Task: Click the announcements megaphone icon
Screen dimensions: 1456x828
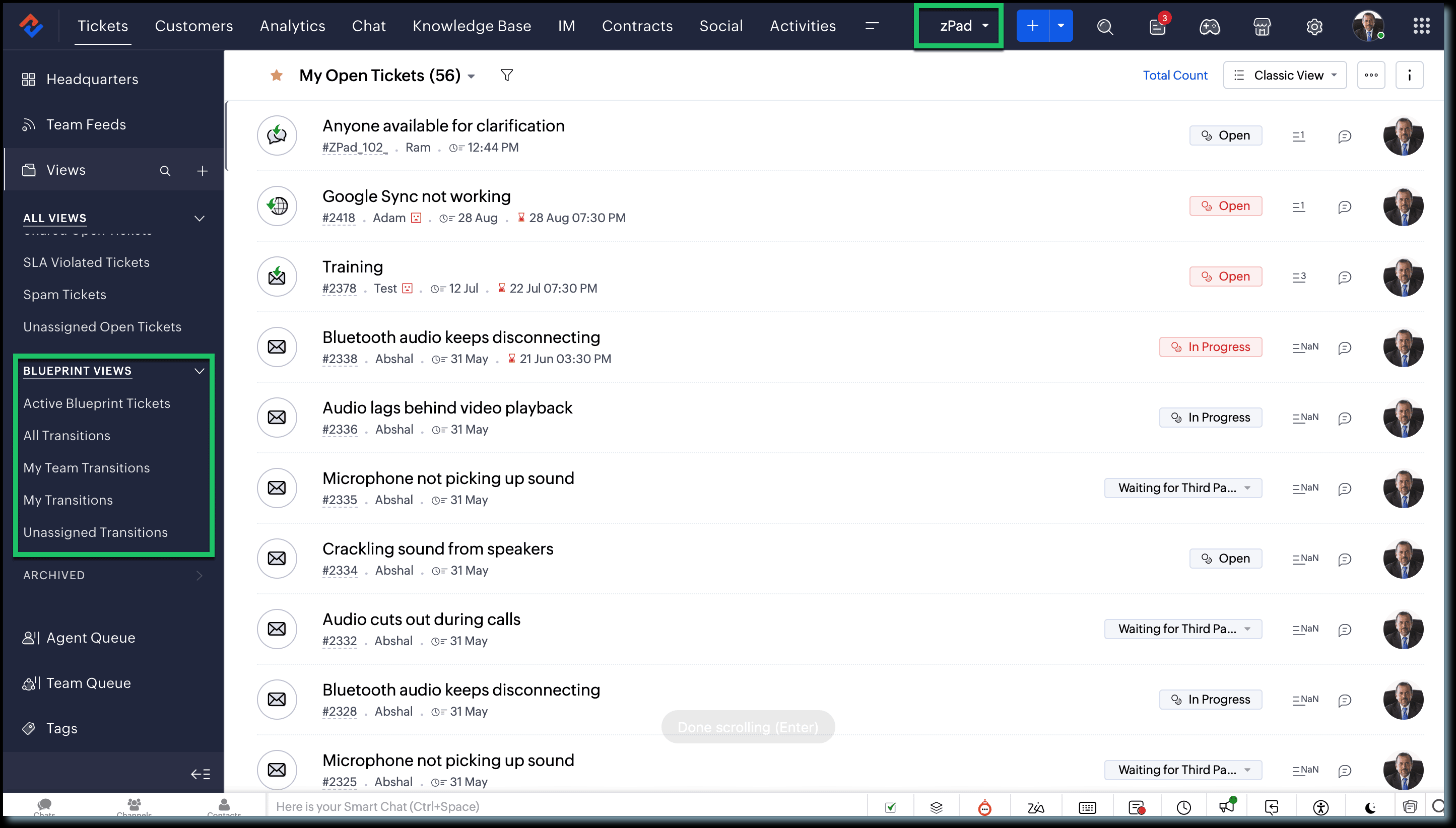Action: [1227, 806]
